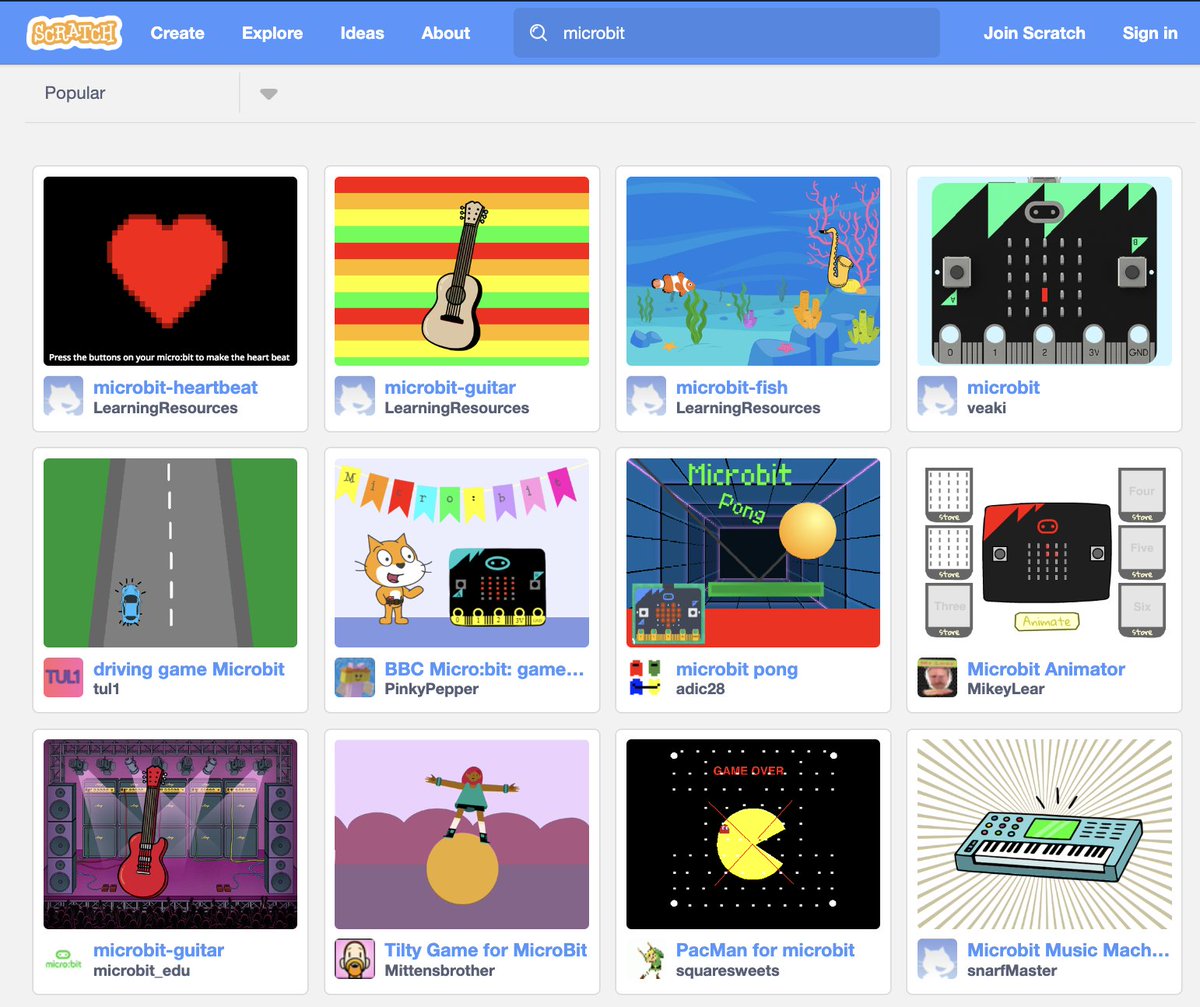Open tul1's avatar icon
1200x1007 pixels.
click(64, 678)
